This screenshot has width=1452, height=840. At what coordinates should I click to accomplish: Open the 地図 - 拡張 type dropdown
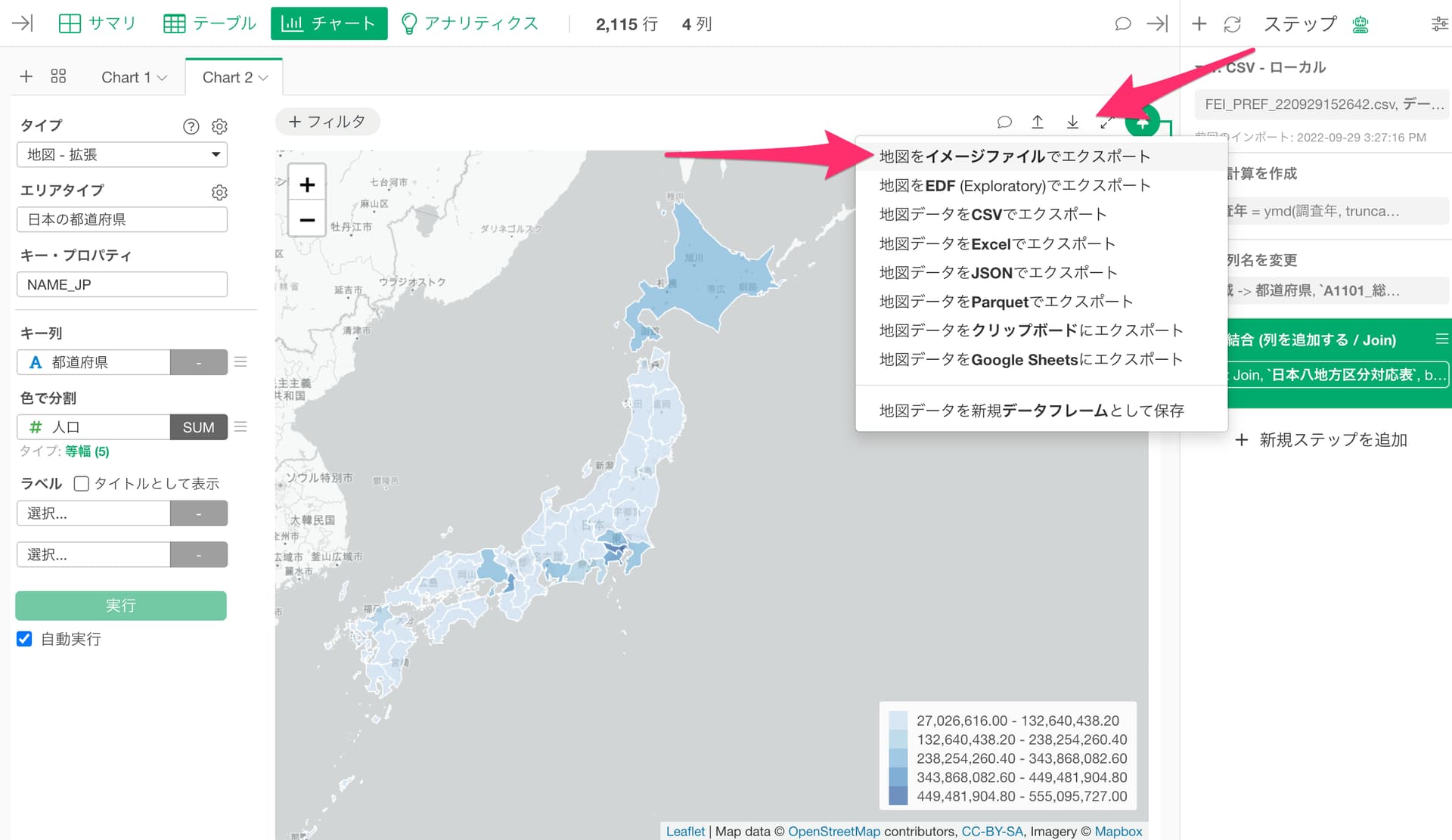[x=122, y=154]
